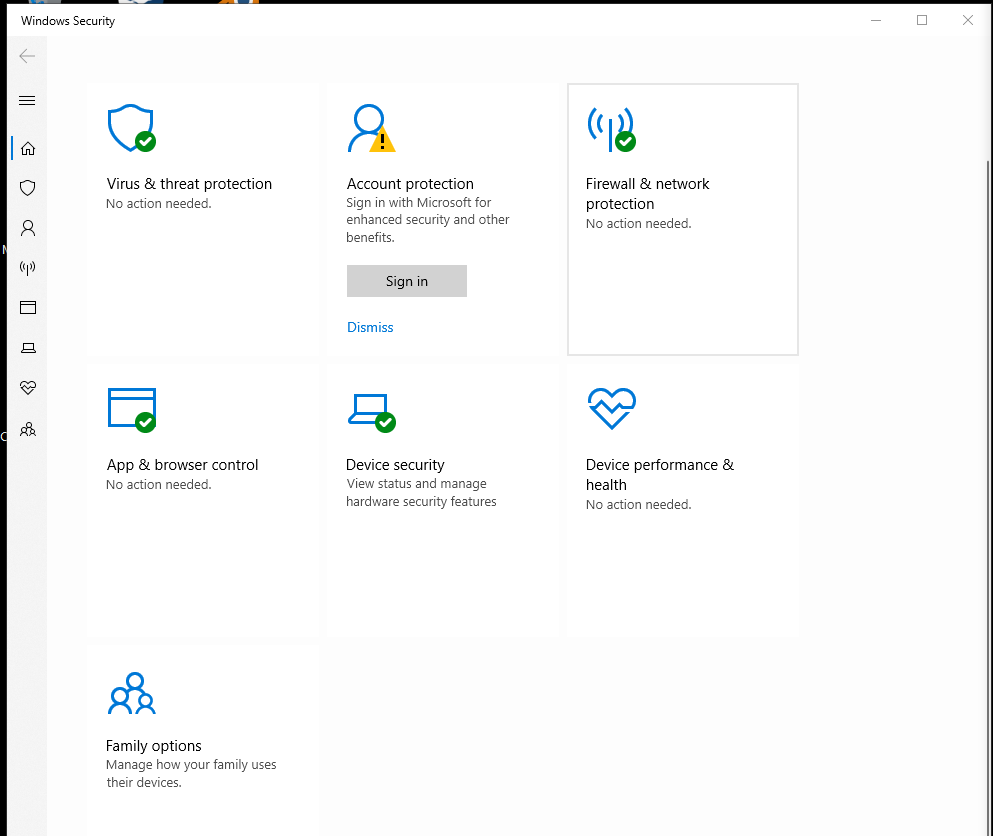Click the back arrow to go back
Viewport: 993px width, 836px height.
27,56
